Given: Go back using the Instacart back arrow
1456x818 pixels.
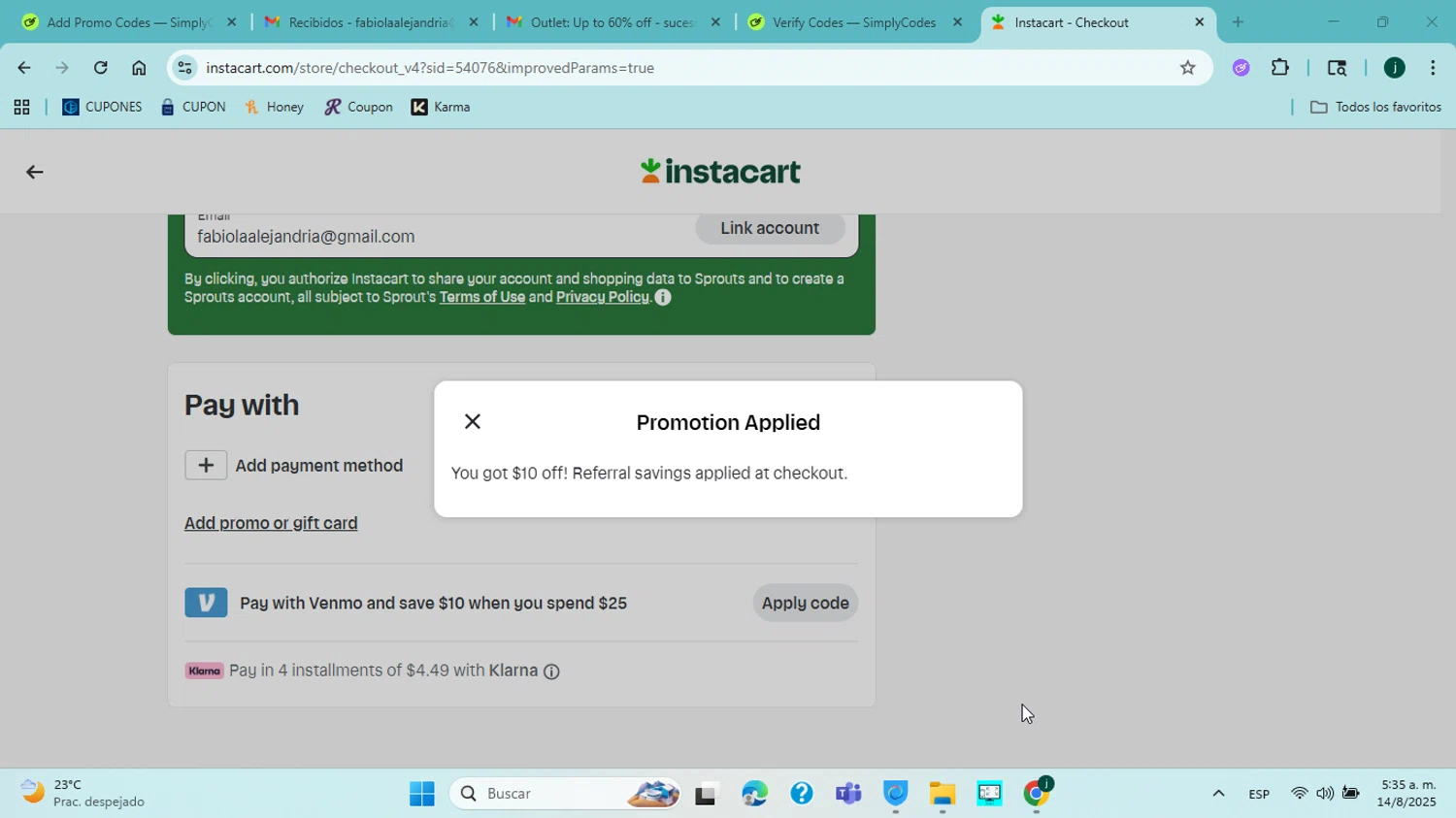Looking at the screenshot, I should point(34,173).
